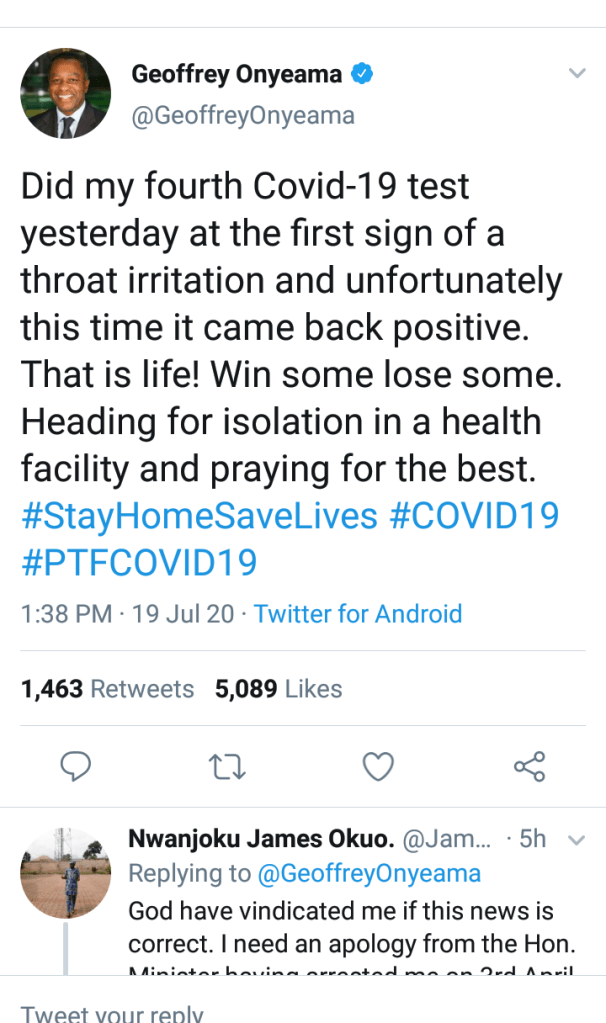Open Nwanjoku James Okuo's avatar
This screenshot has width=606, height=1023.
tap(66, 873)
